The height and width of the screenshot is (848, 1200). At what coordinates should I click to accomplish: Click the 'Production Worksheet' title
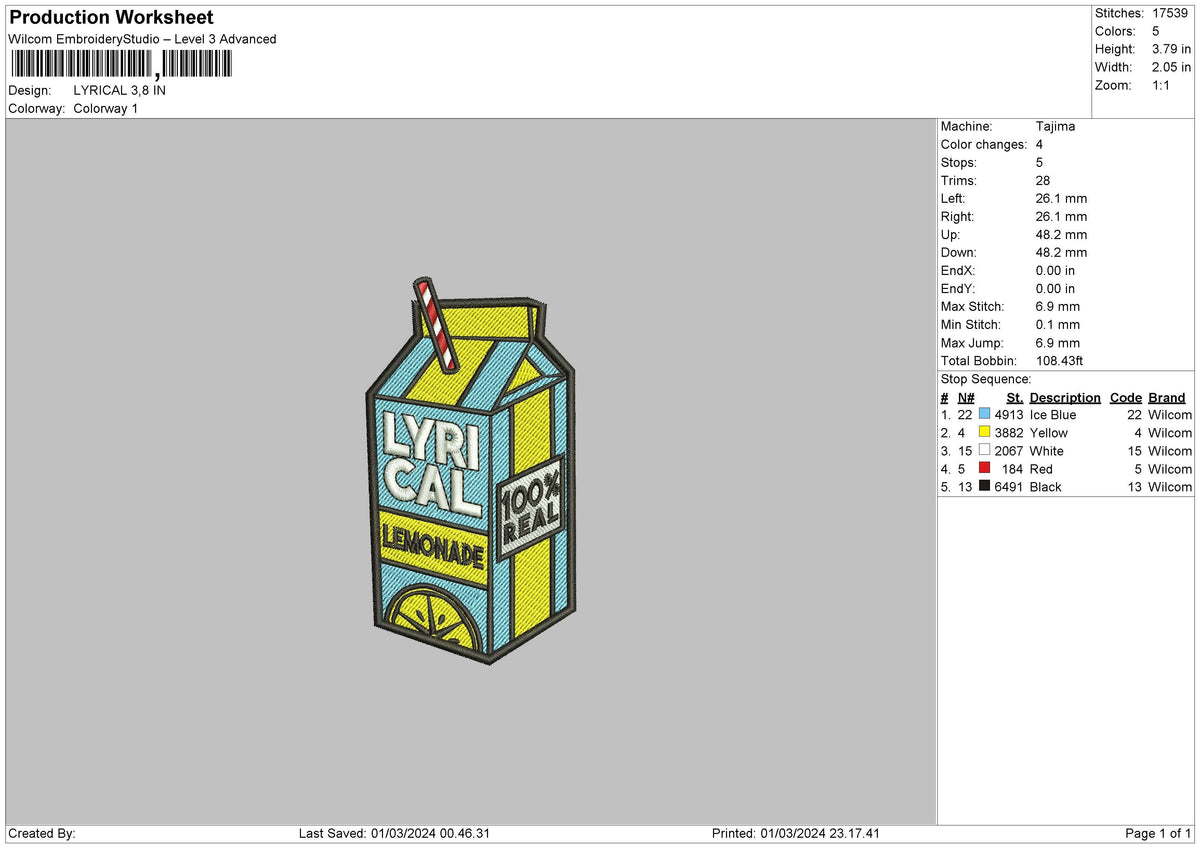click(x=111, y=18)
